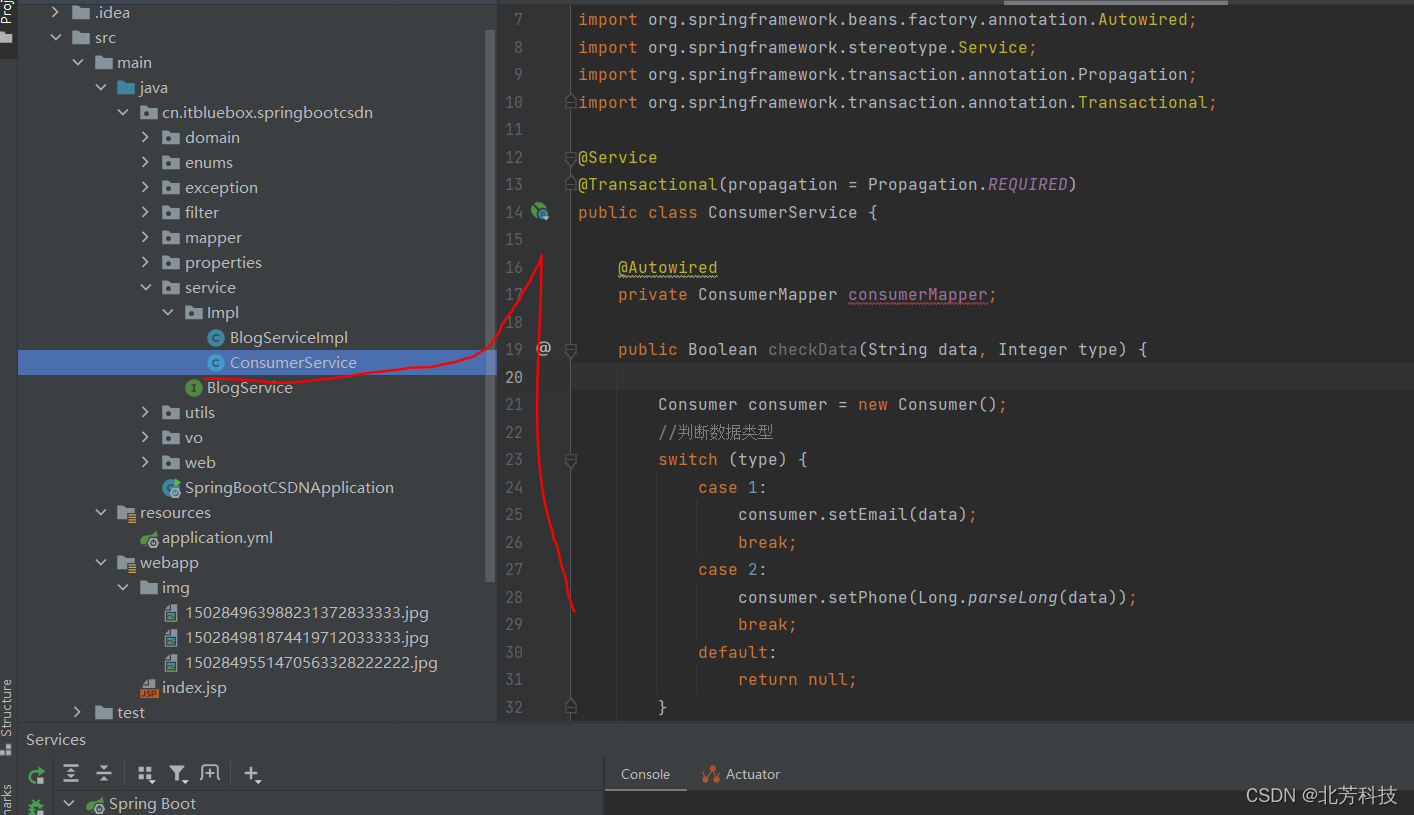Click the BlogService interface icon
The image size is (1414, 815).
tap(194, 388)
